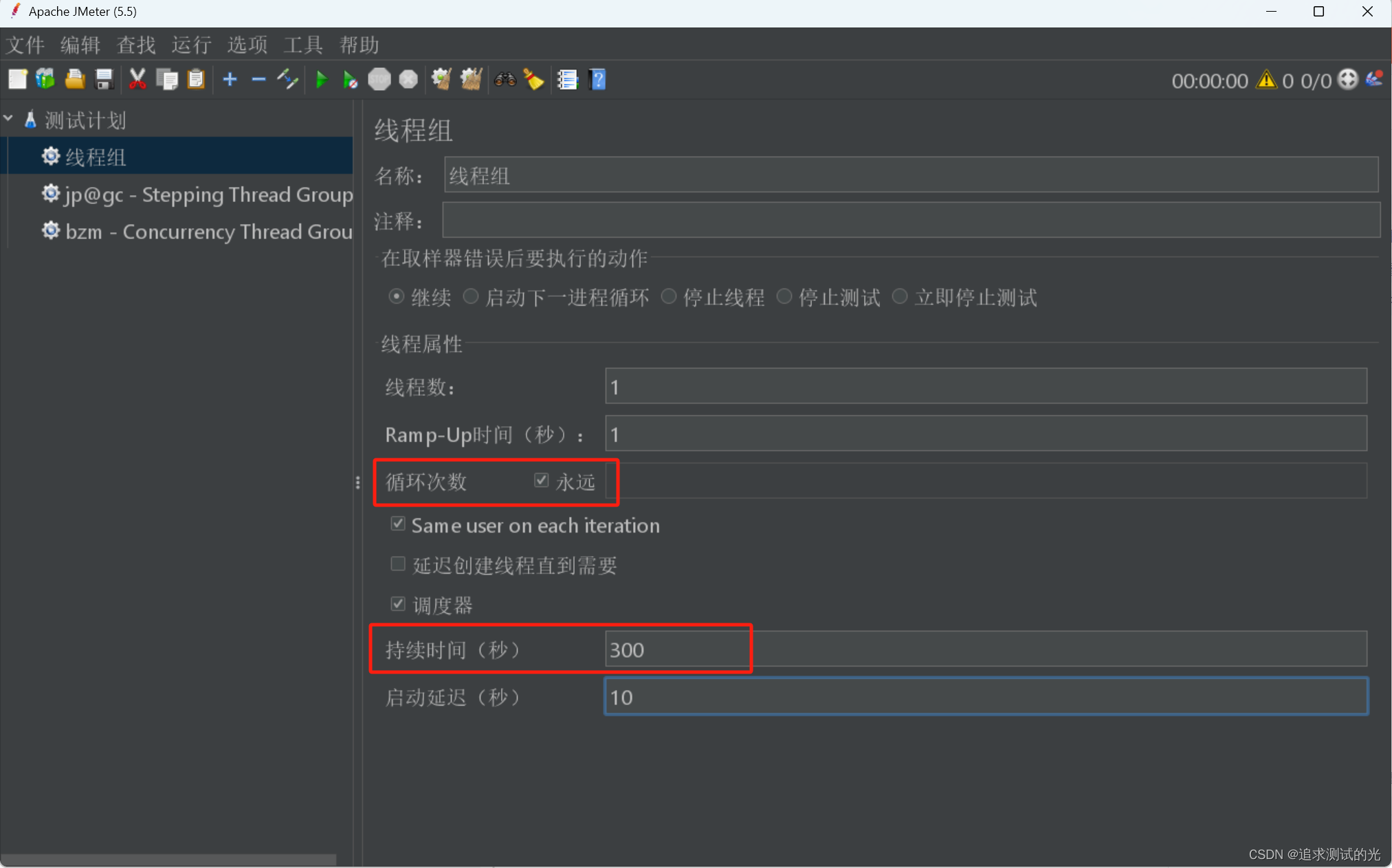Collapse all nodes with minus icon

[x=258, y=80]
